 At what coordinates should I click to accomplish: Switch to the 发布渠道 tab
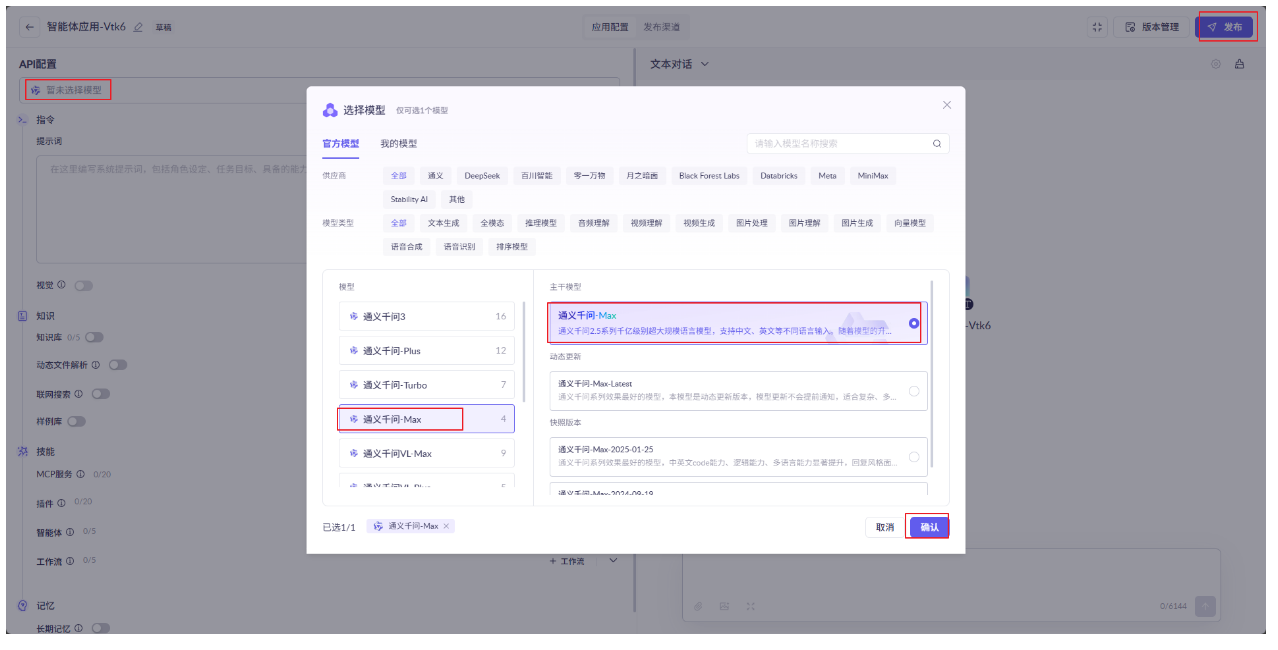(661, 27)
